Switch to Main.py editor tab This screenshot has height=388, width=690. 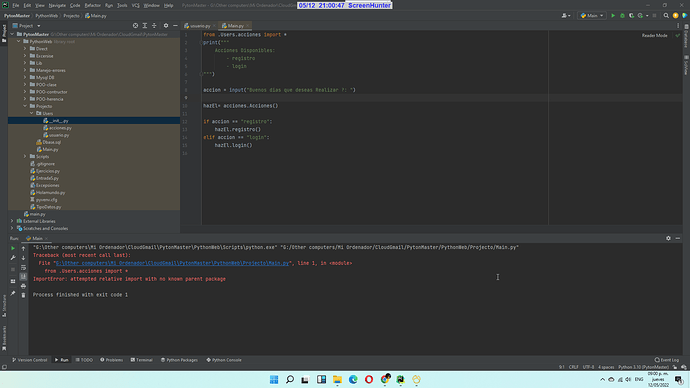235,26
